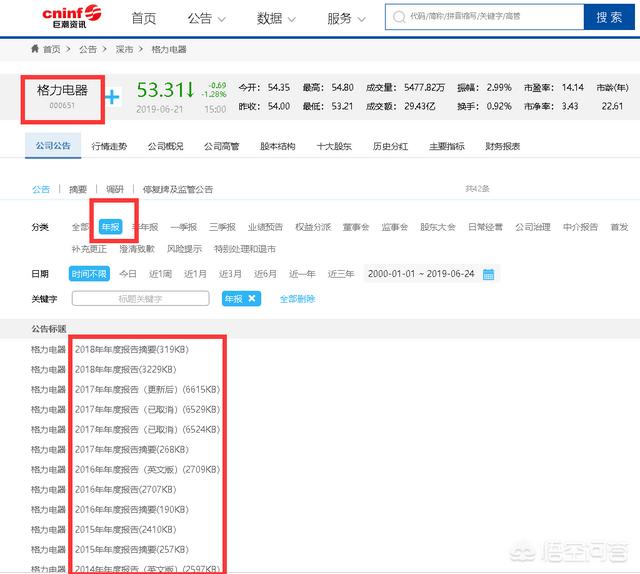The height and width of the screenshot is (574, 640).
Task: Open 2015年年度报告(2410KB)
Action: pyautogui.click(x=125, y=530)
